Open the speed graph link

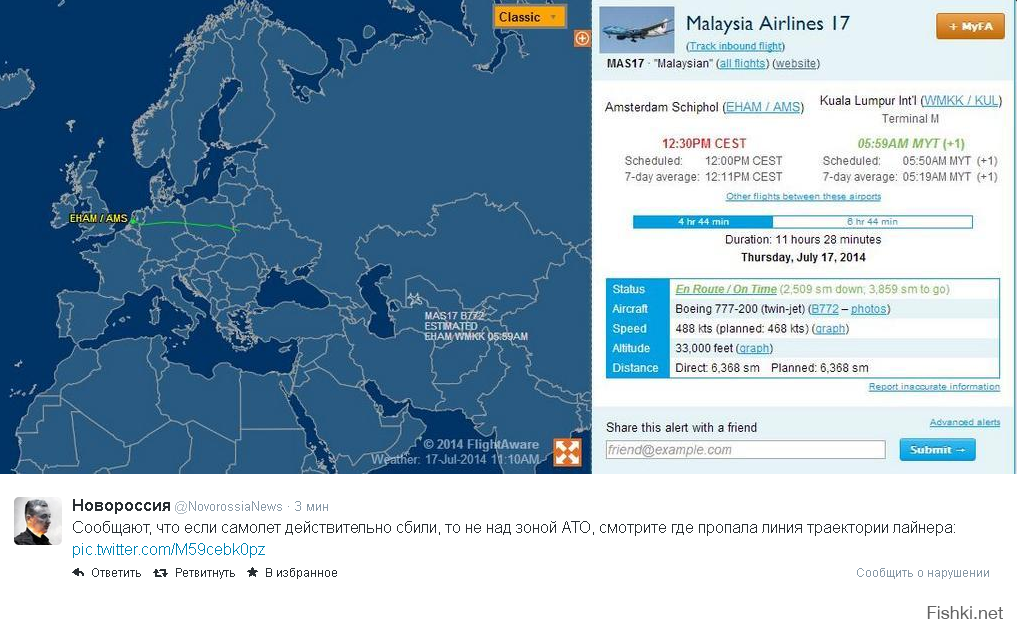click(x=830, y=328)
